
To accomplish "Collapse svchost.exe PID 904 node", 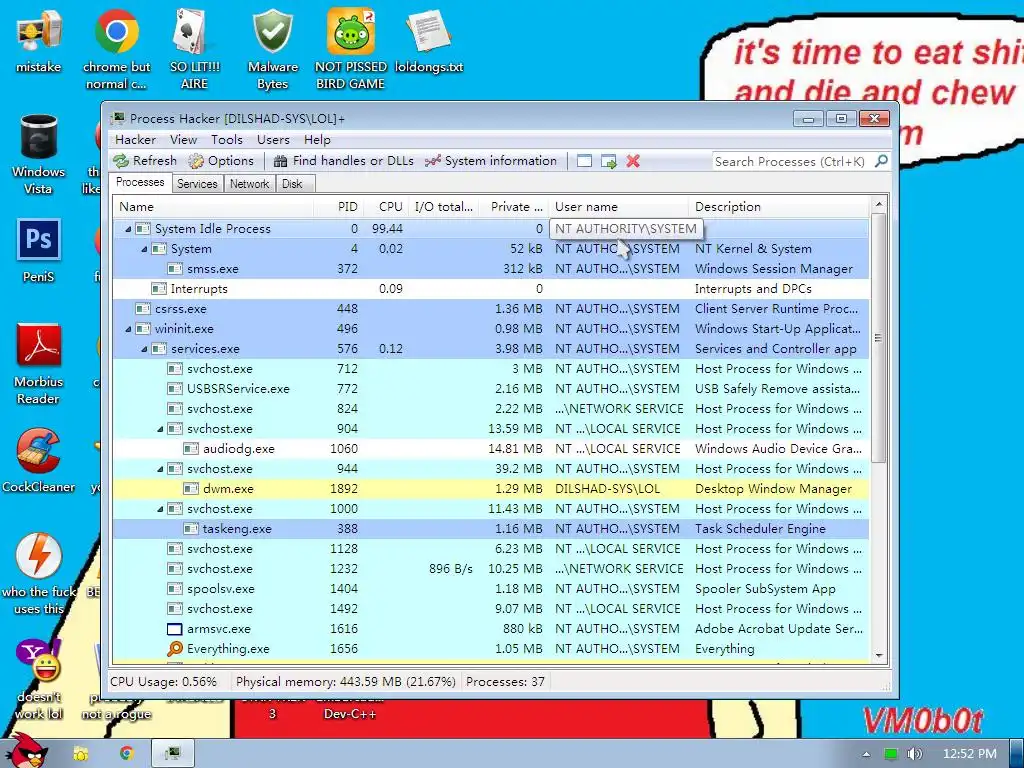I will (x=160, y=429).
